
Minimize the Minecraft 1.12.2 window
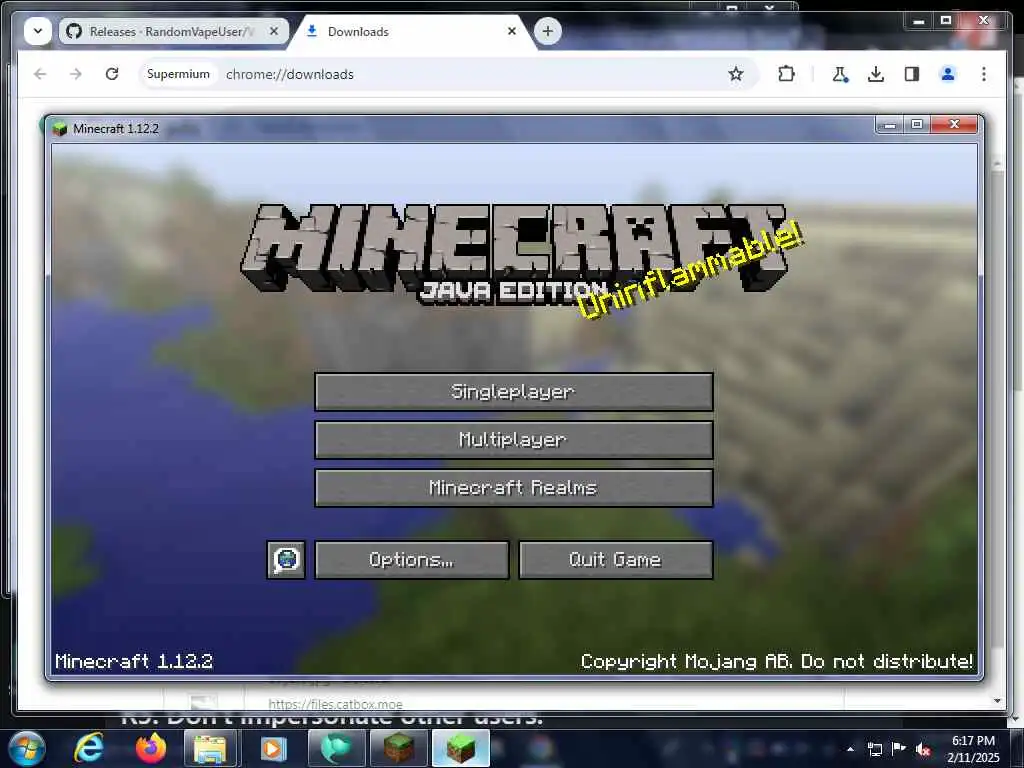point(889,124)
